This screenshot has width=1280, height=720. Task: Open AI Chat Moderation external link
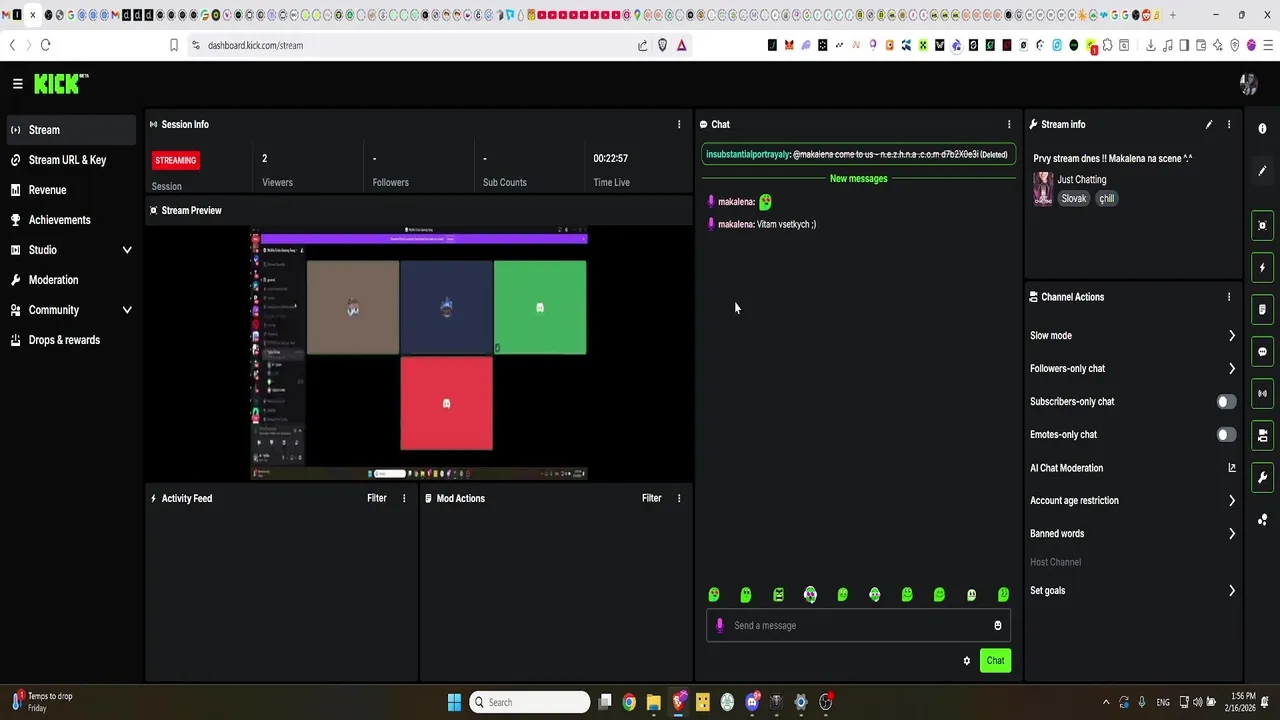1232,468
